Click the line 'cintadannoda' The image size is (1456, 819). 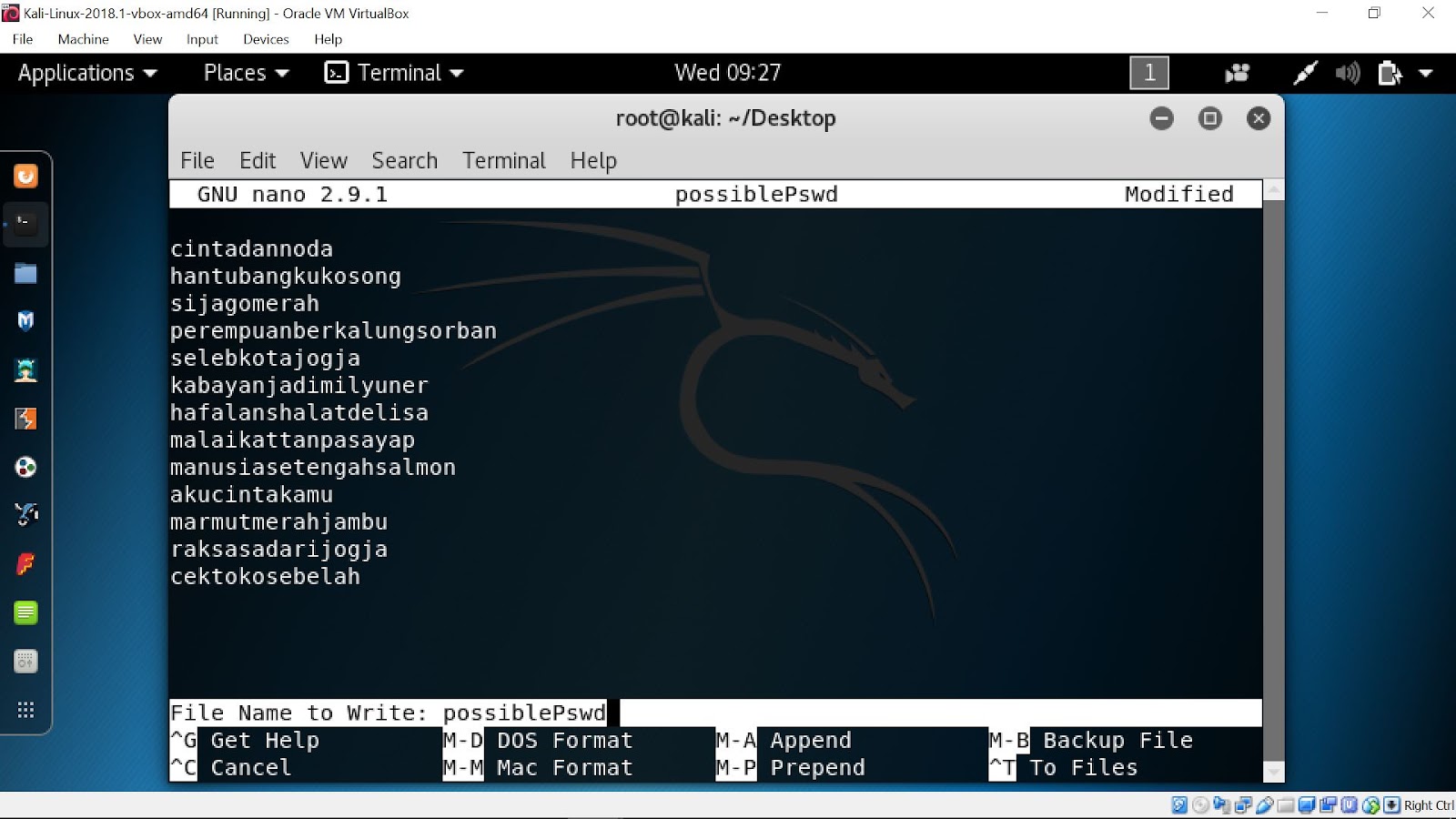tap(252, 249)
